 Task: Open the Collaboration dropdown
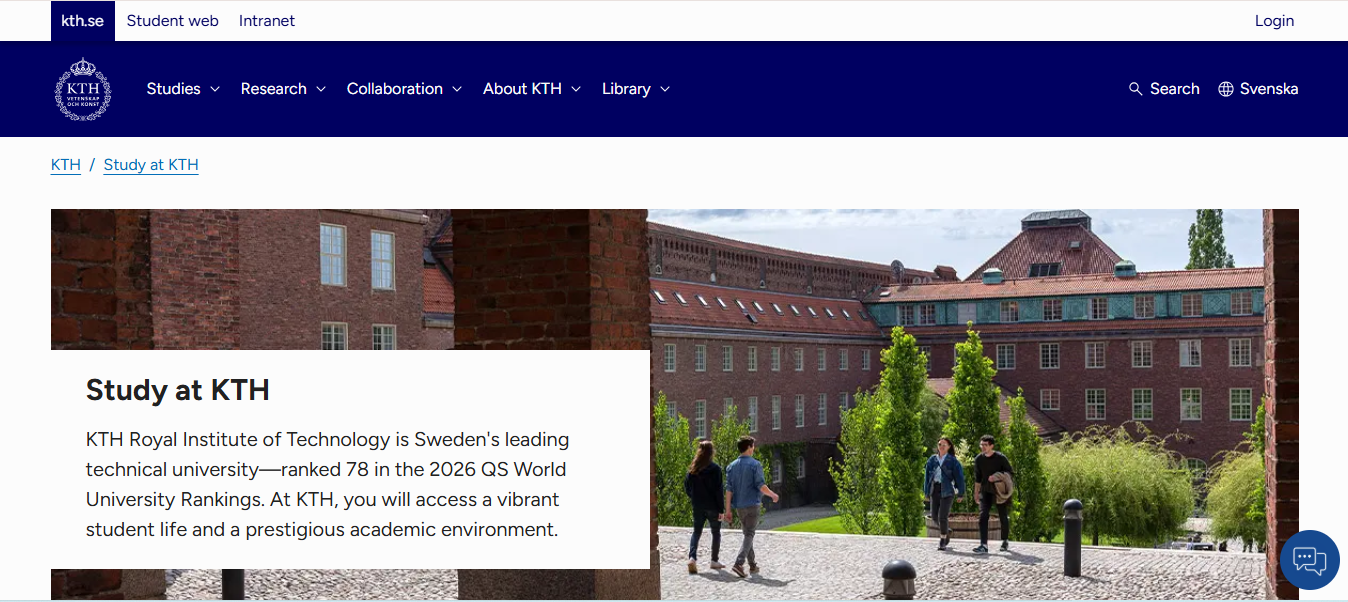pyautogui.click(x=395, y=88)
